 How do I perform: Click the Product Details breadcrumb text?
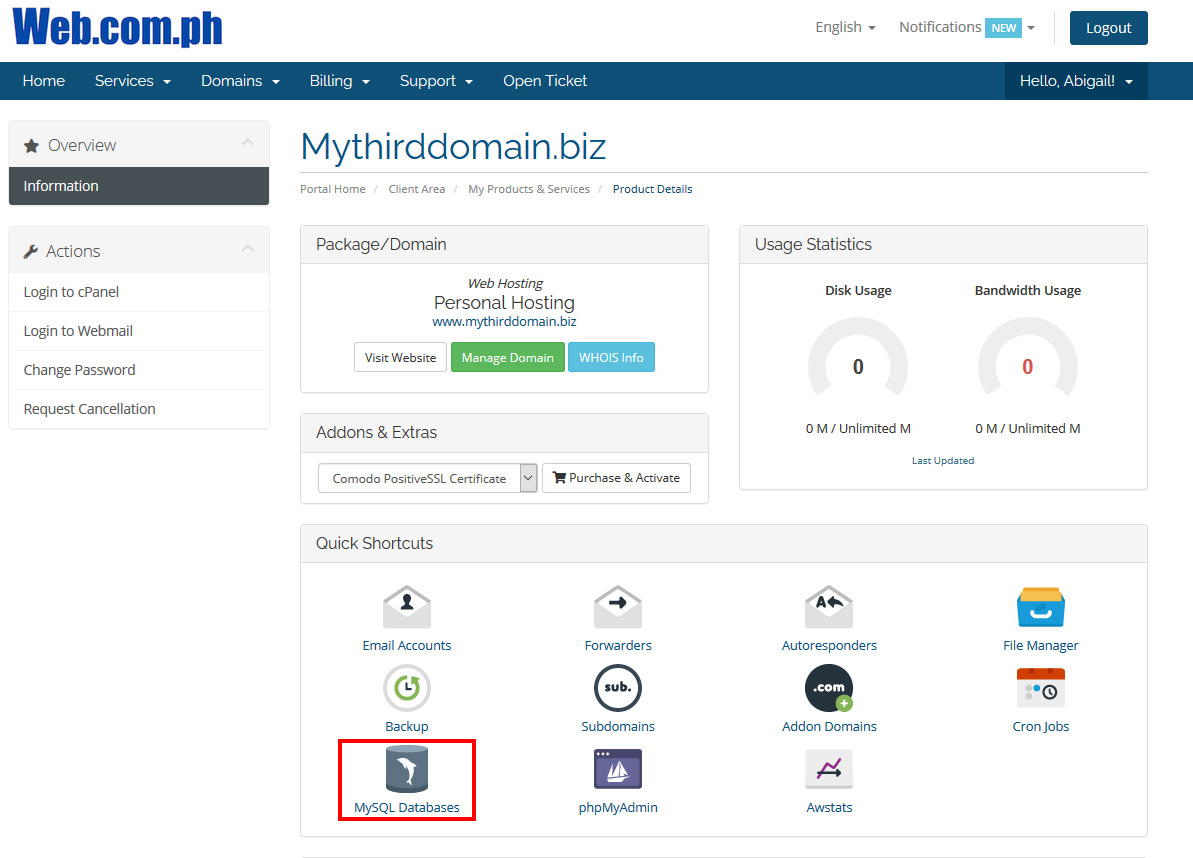(x=653, y=189)
